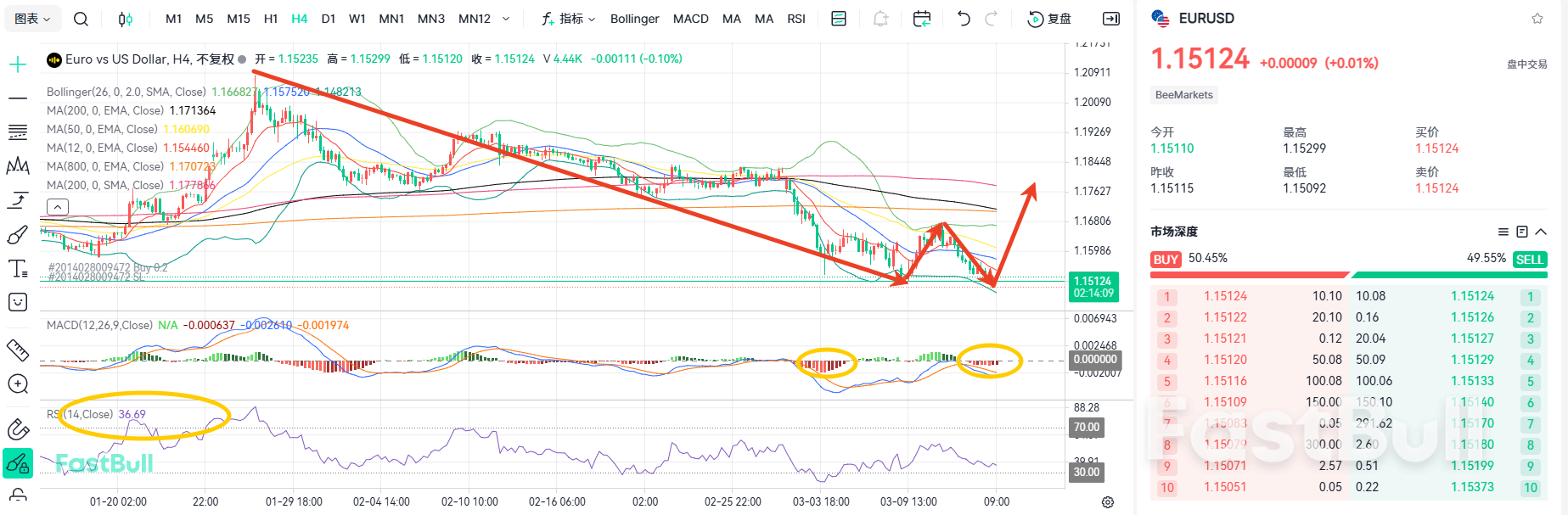Click the zoom-in magnifier tool
The width and height of the screenshot is (1568, 515).
pos(18,384)
